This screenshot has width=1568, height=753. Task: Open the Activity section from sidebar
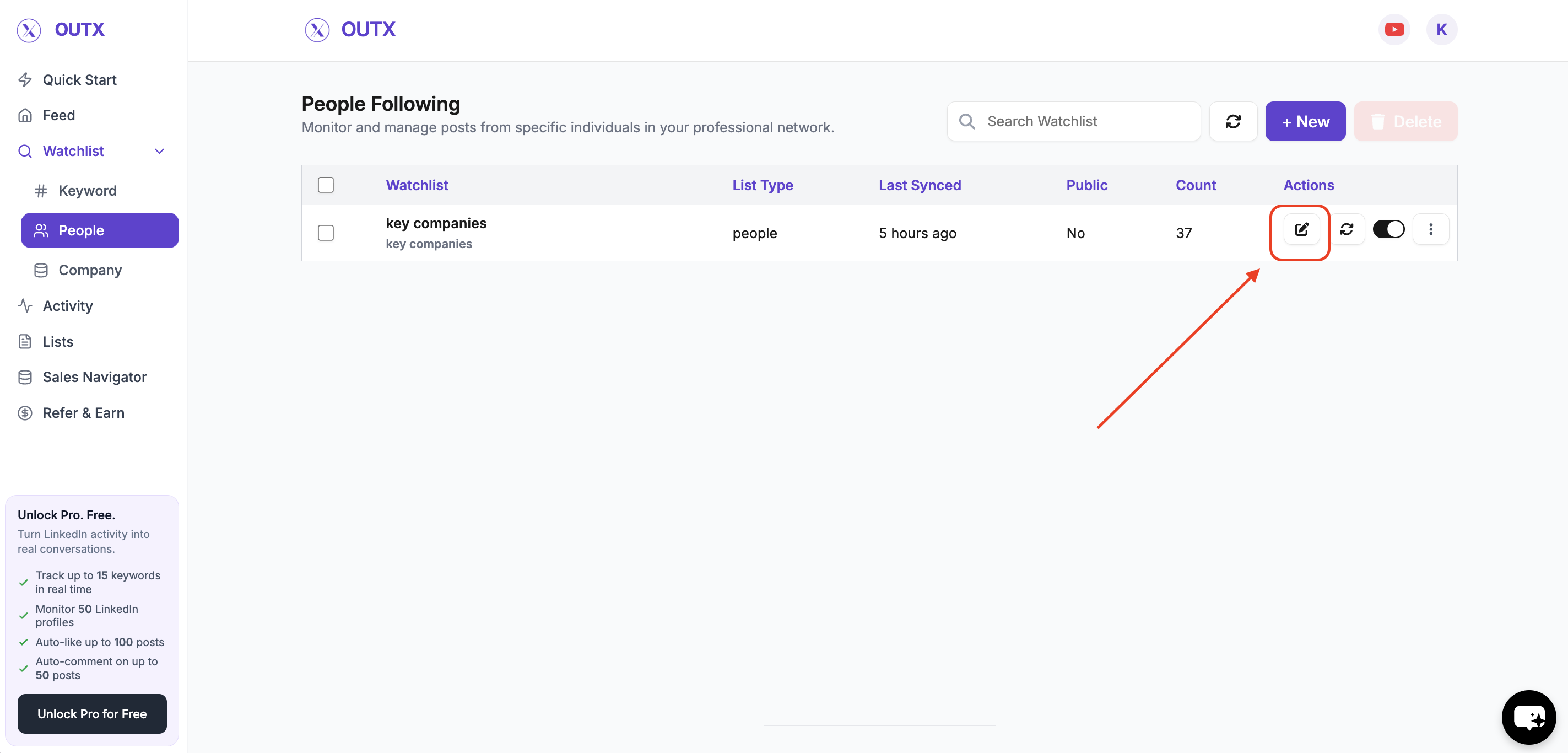point(68,306)
